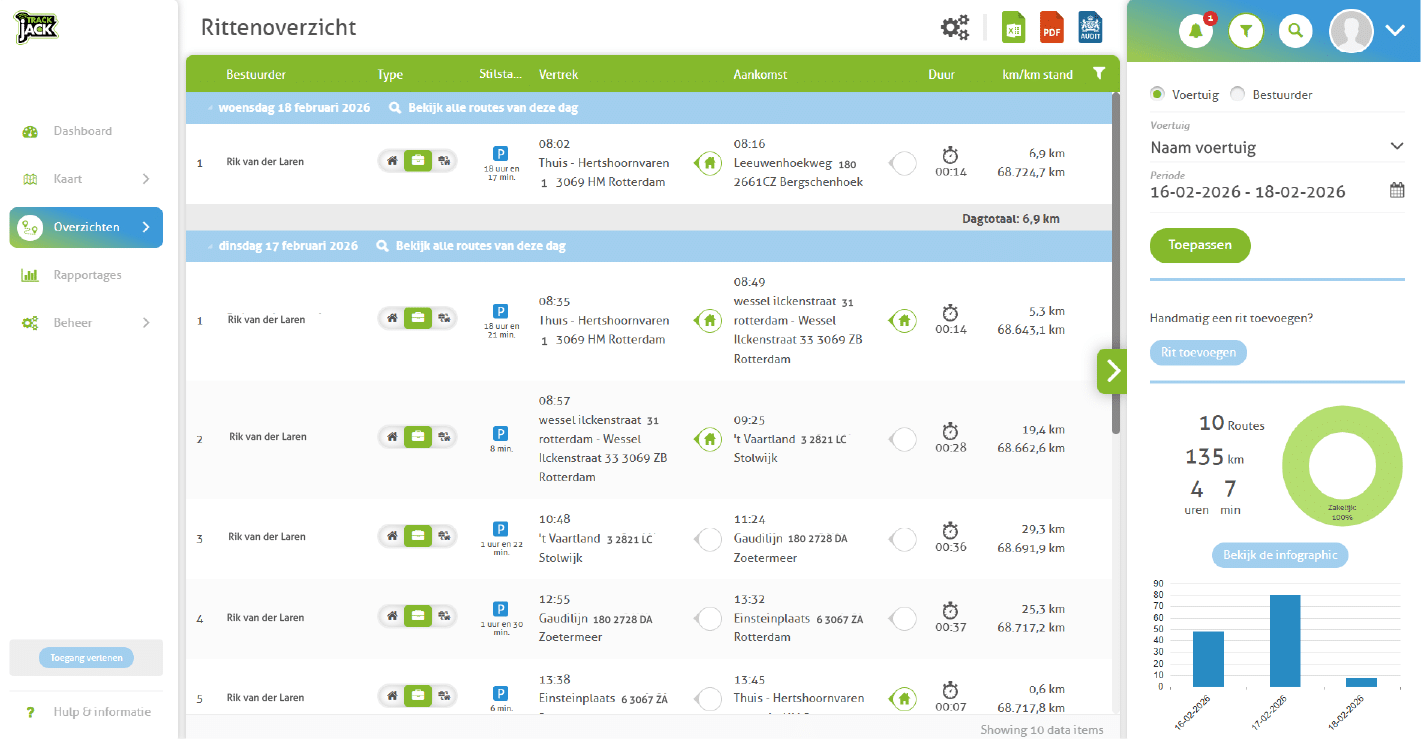Select the Voertuig radio button
Image resolution: width=1421 pixels, height=739 pixels.
1158,94
